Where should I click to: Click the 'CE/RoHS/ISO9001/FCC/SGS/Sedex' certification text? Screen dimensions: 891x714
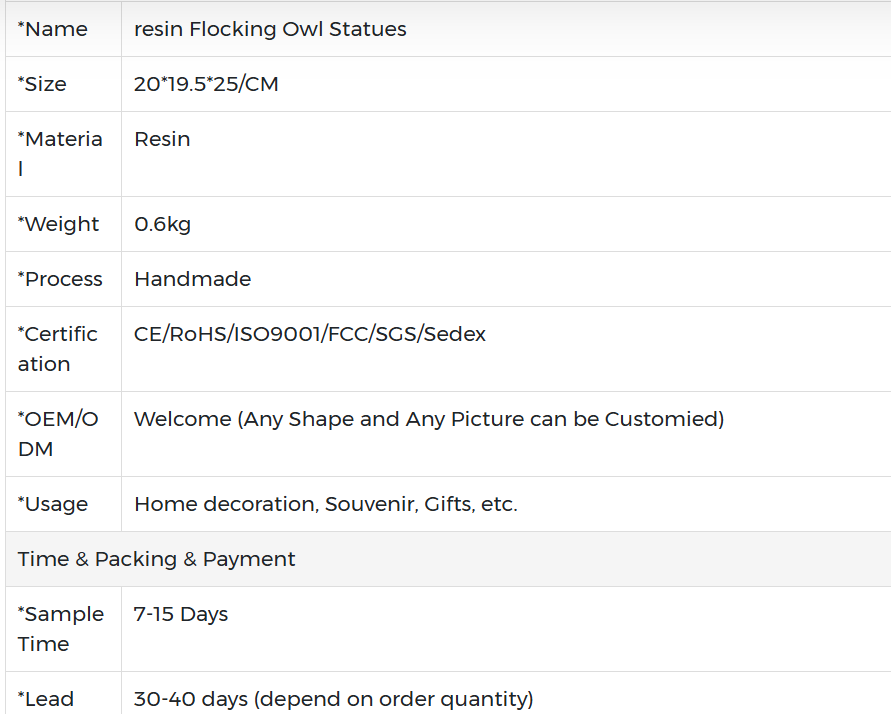[310, 334]
